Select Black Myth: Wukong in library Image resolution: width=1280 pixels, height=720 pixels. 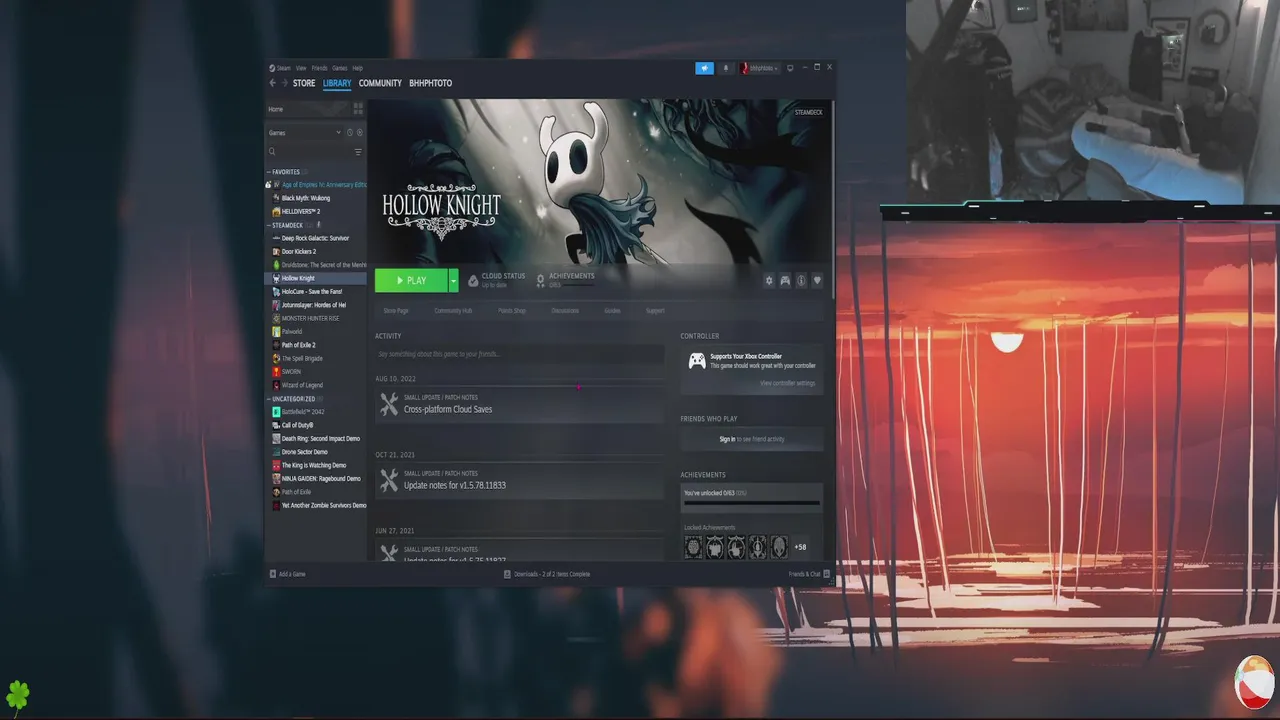pos(305,198)
